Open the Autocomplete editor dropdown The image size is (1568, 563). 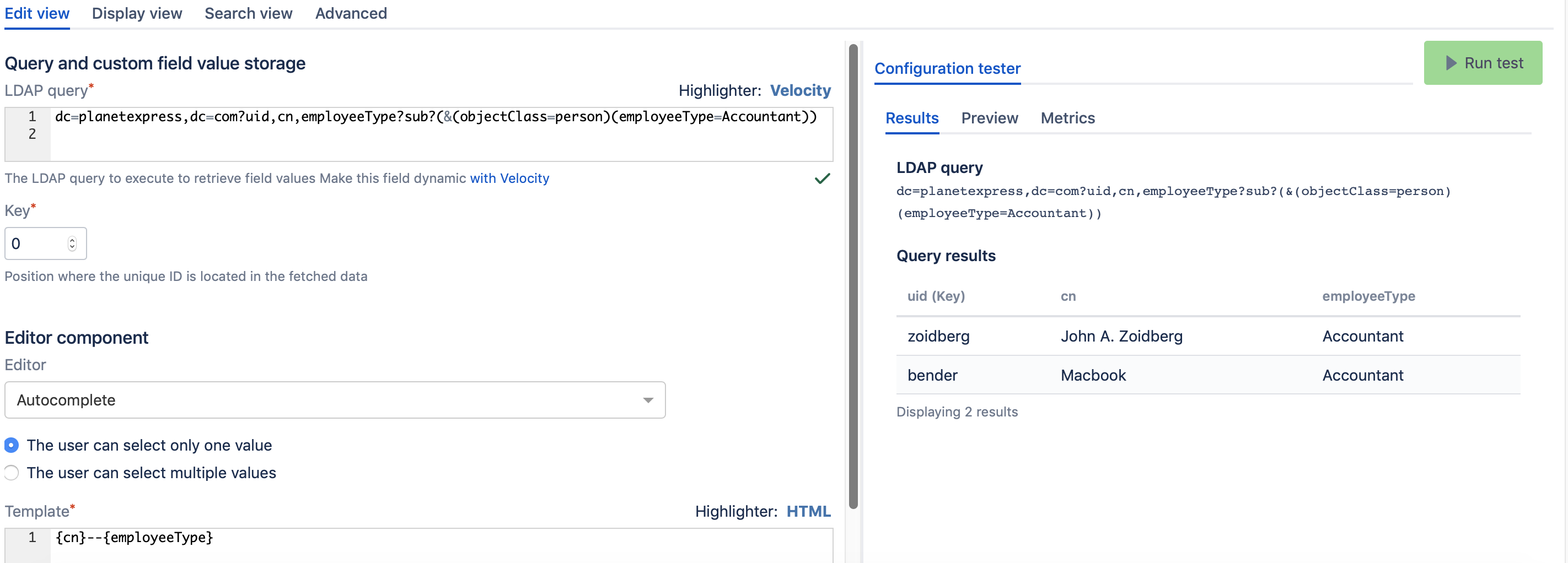[x=334, y=400]
